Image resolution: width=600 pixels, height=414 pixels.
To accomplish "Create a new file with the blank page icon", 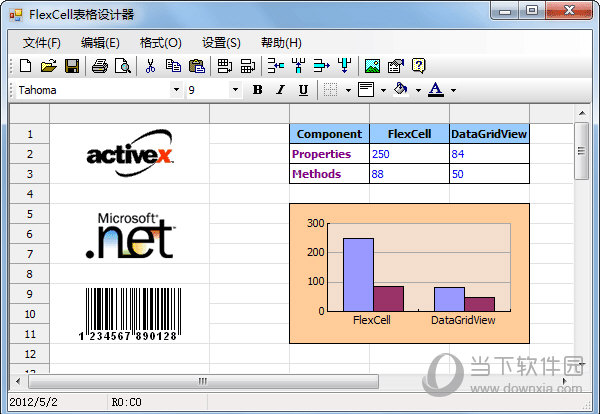I will [26, 66].
